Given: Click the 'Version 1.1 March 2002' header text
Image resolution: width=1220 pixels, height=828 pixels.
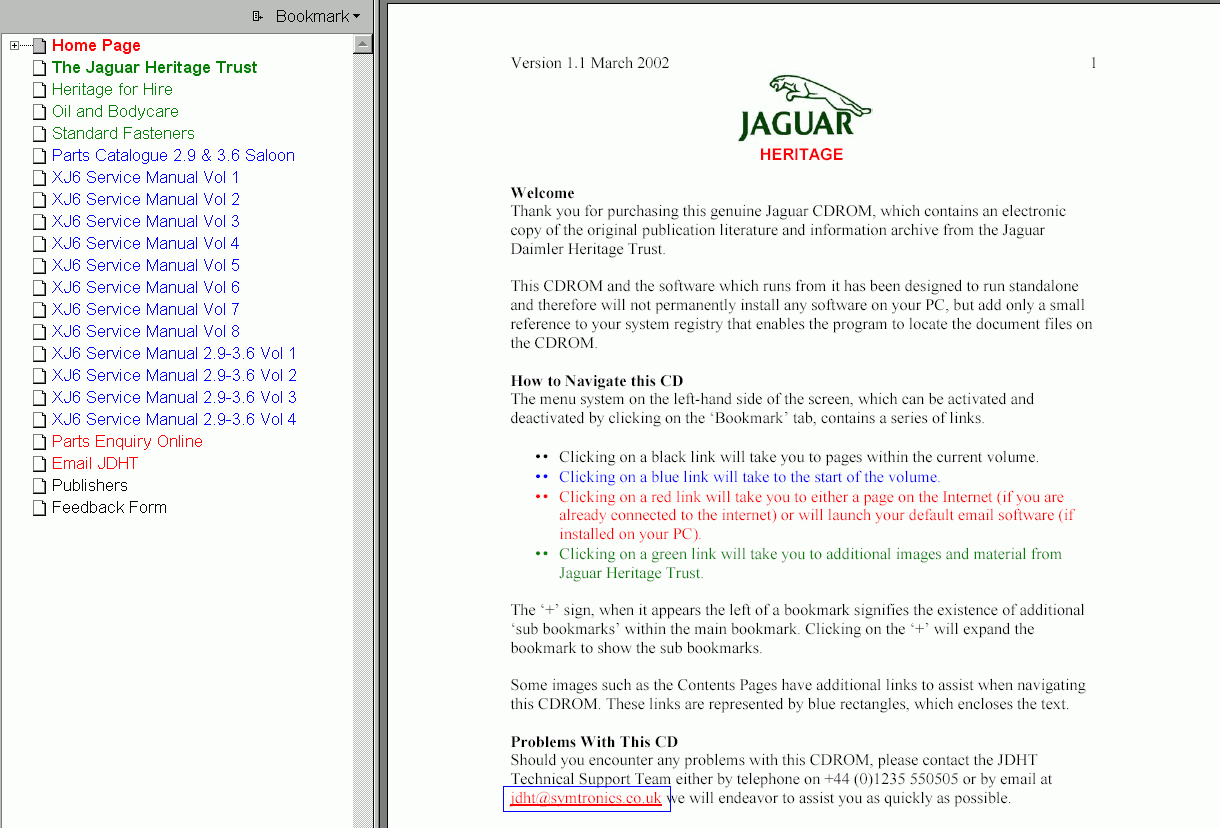Looking at the screenshot, I should 590,63.
